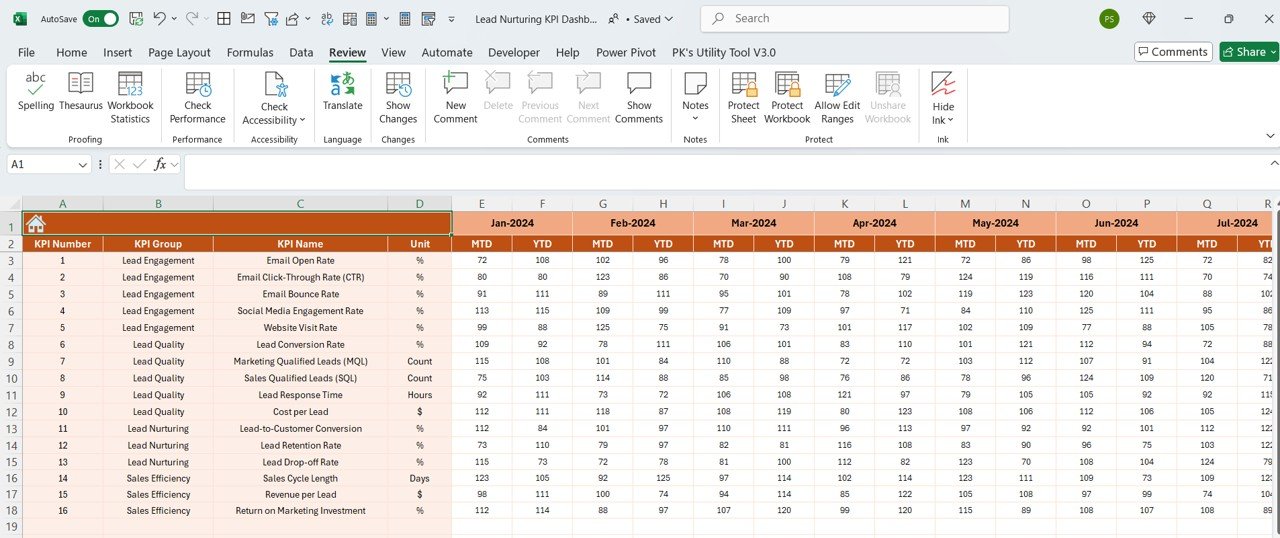This screenshot has height=538, width=1280.
Task: Open the Developer tab
Action: click(x=514, y=53)
